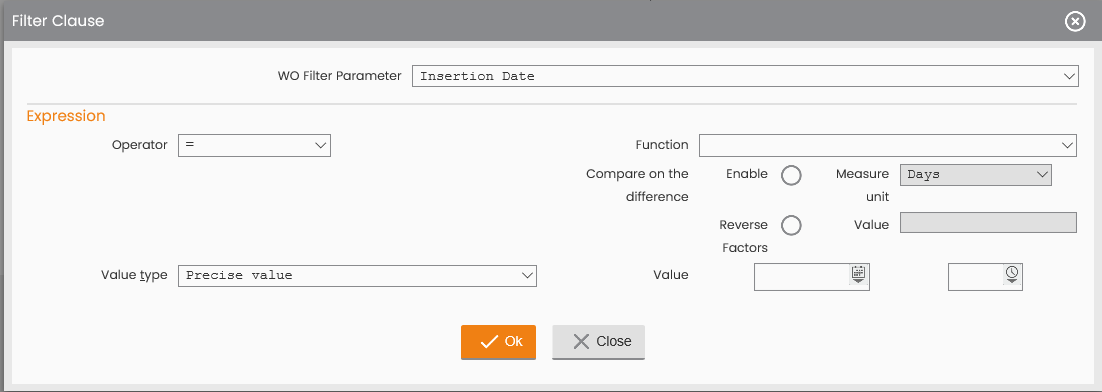Select the Expression section heading
Screen dimensions: 1102x392
tap(66, 116)
